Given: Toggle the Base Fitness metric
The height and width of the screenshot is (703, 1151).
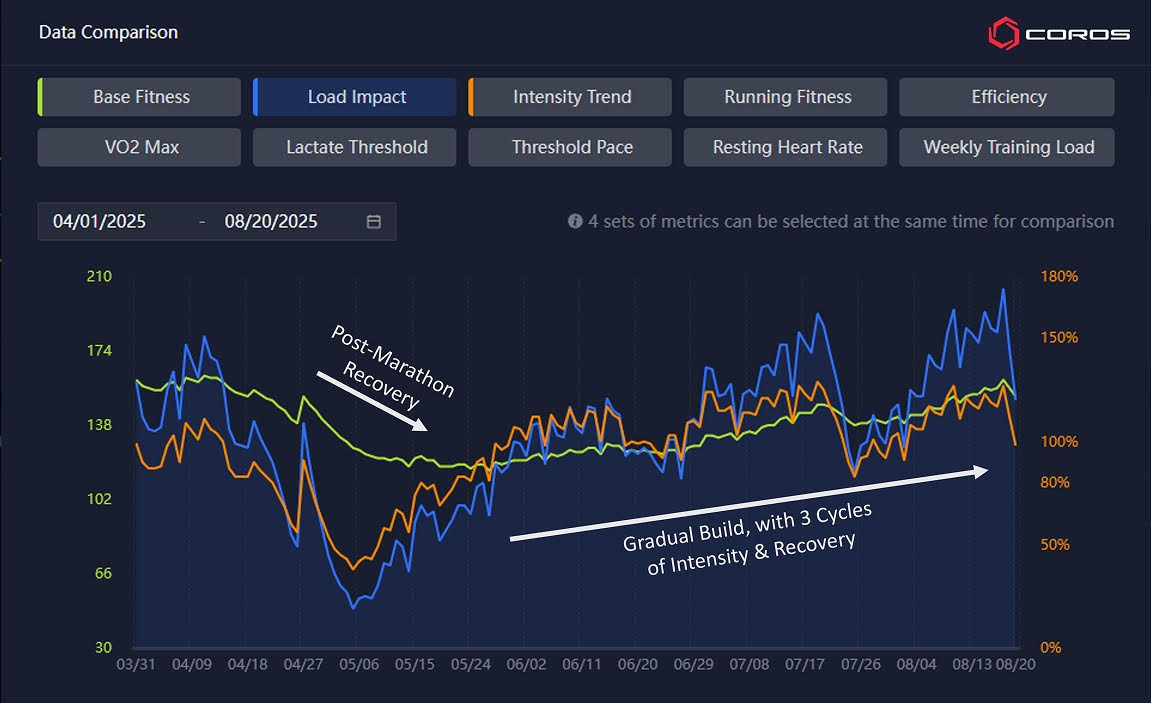Looking at the screenshot, I should (x=141, y=97).
